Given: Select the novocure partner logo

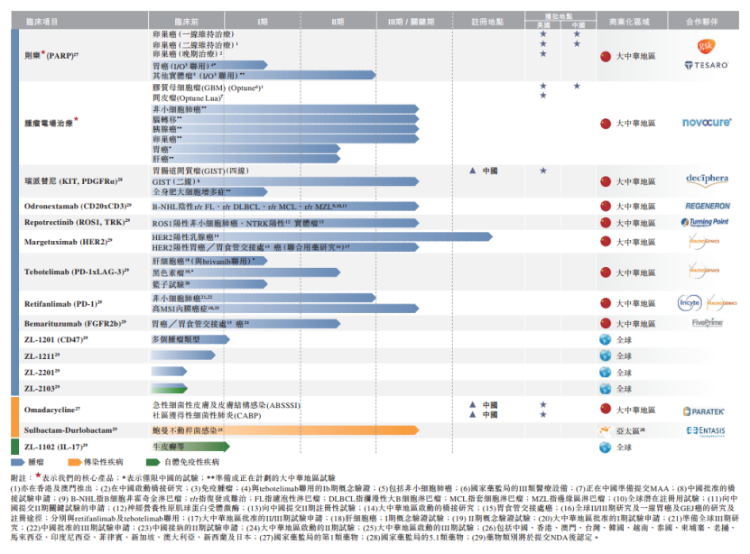Looking at the screenshot, I should (707, 122).
